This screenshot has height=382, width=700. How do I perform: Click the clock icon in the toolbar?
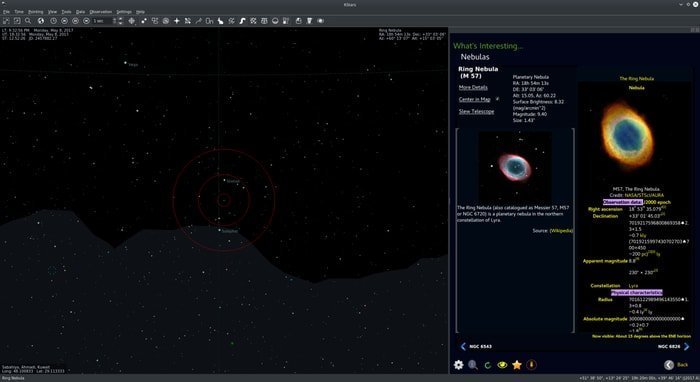[54, 21]
